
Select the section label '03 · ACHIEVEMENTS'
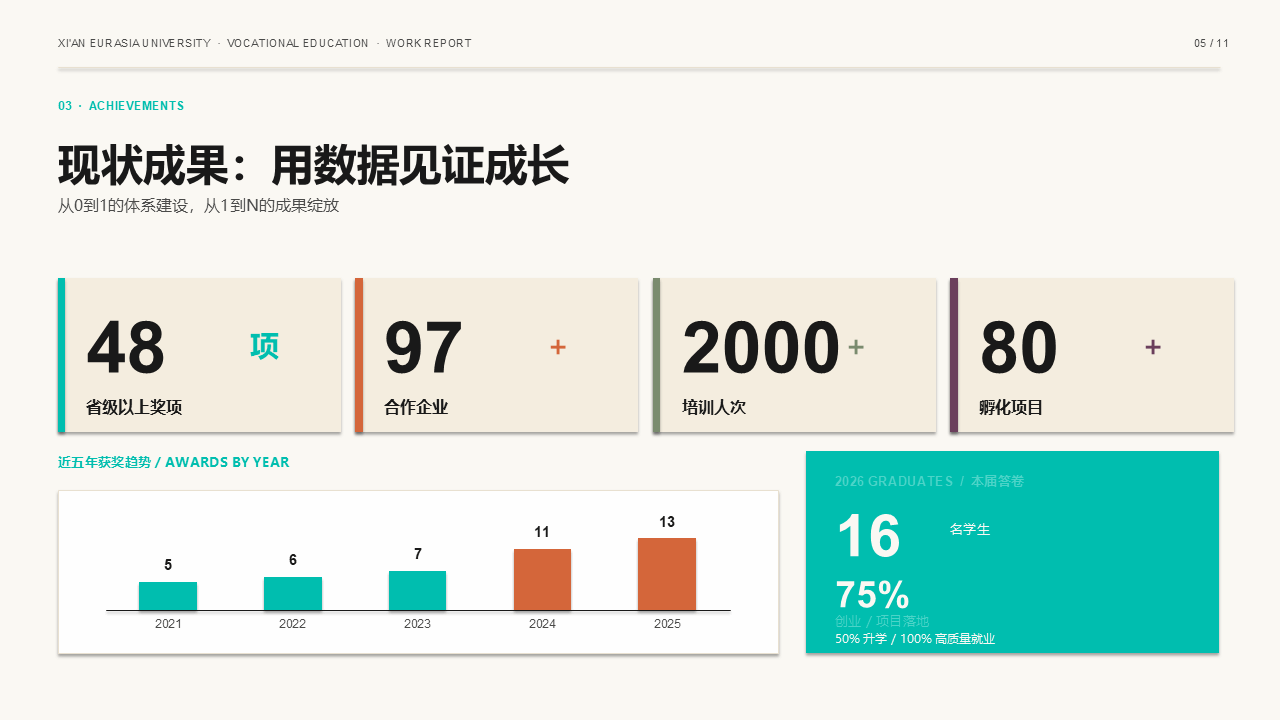pos(121,106)
